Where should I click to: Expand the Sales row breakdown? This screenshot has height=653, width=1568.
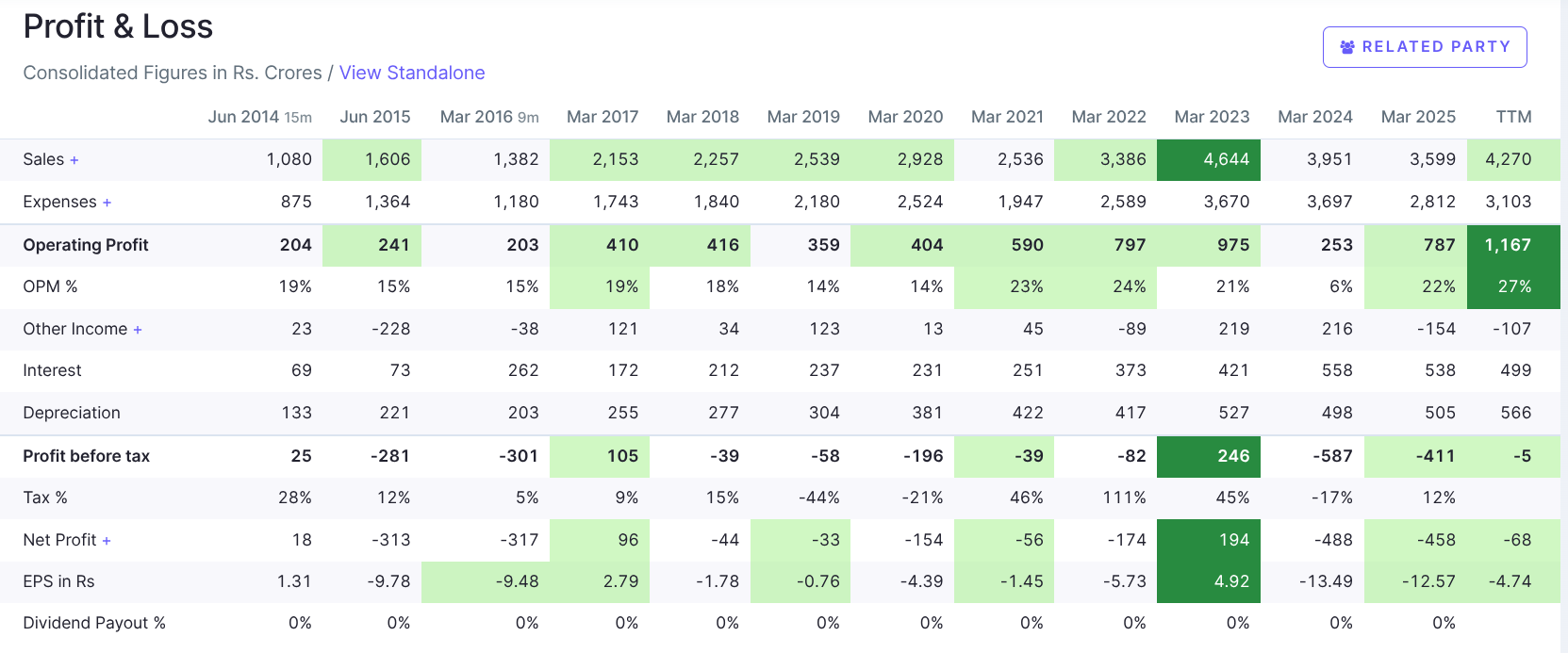(x=74, y=160)
